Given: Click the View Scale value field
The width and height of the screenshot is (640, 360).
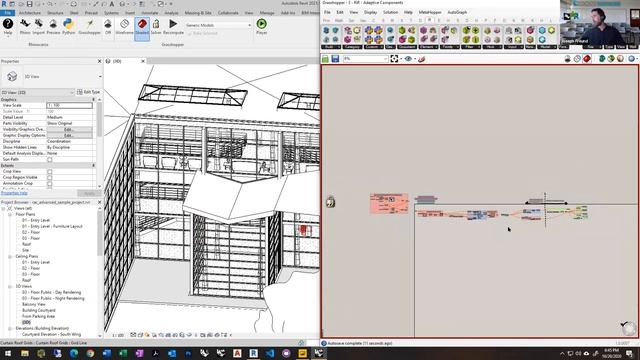Looking at the screenshot, I should (69, 105).
